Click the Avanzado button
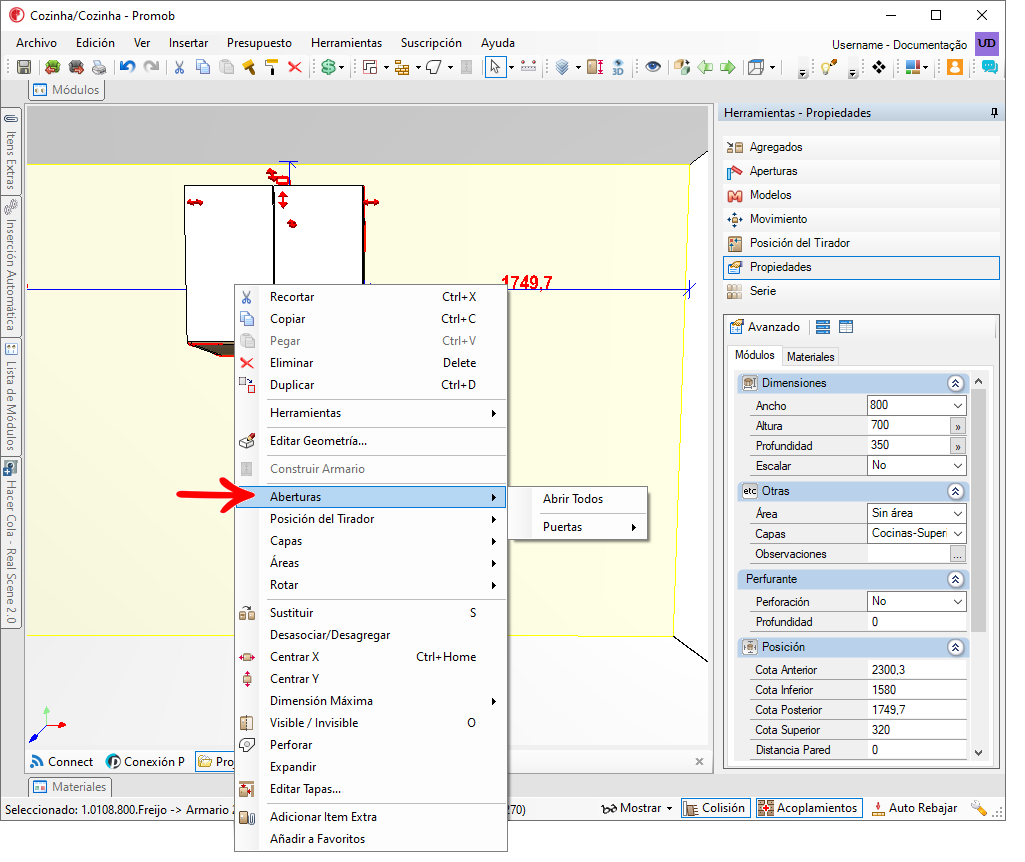The width and height of the screenshot is (1025, 862). (x=765, y=327)
